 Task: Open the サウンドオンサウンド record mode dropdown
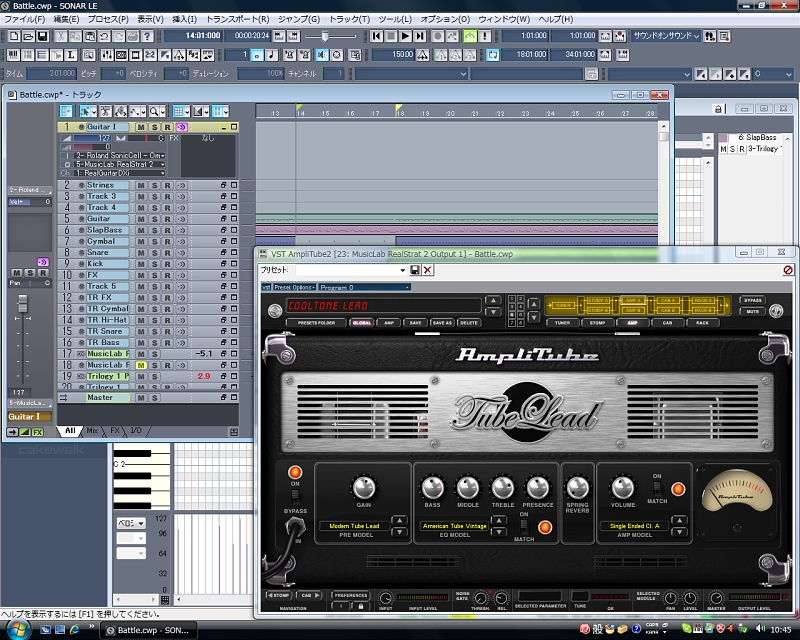[666, 36]
